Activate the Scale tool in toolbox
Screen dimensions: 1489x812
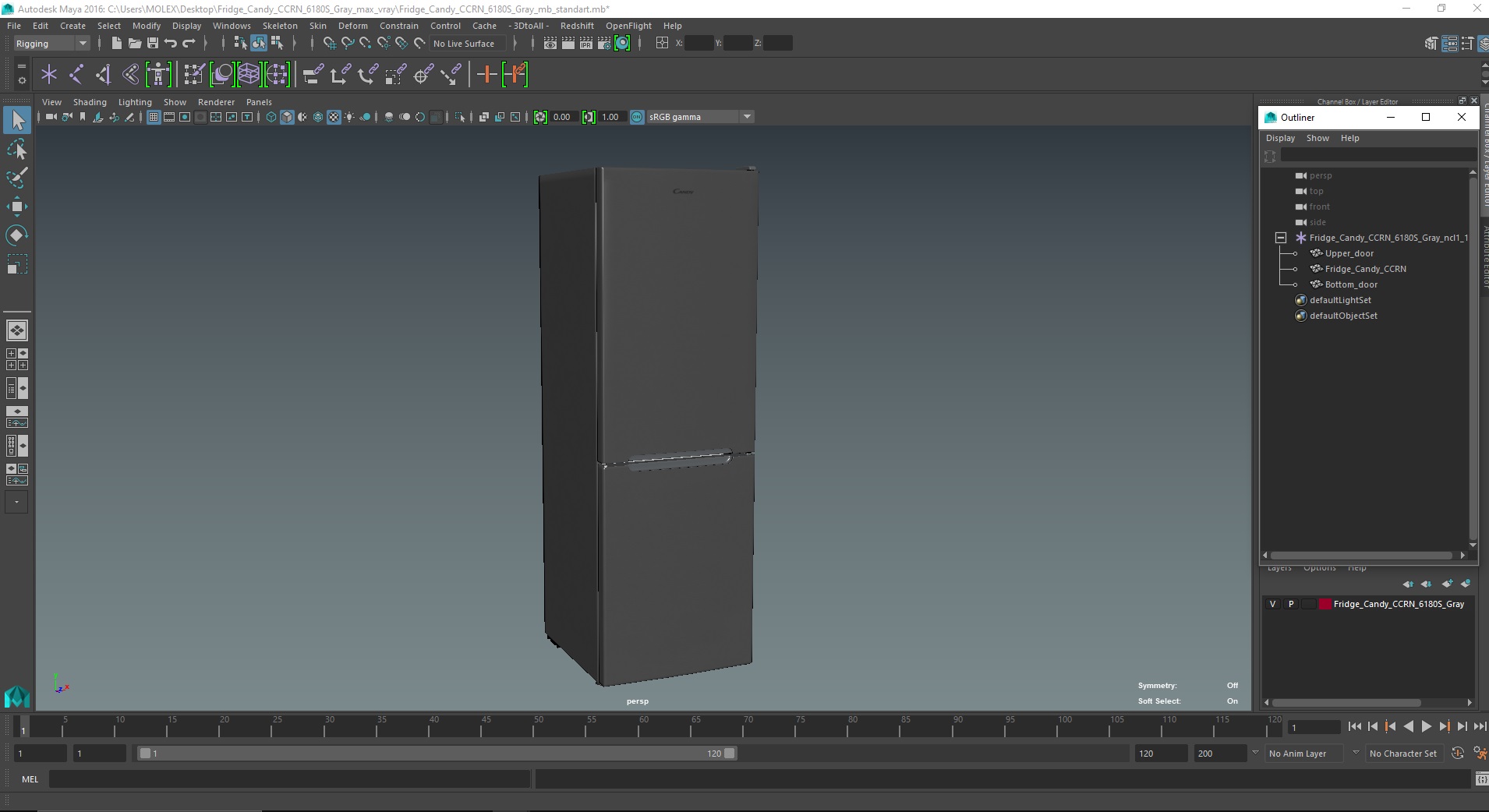coord(16,264)
